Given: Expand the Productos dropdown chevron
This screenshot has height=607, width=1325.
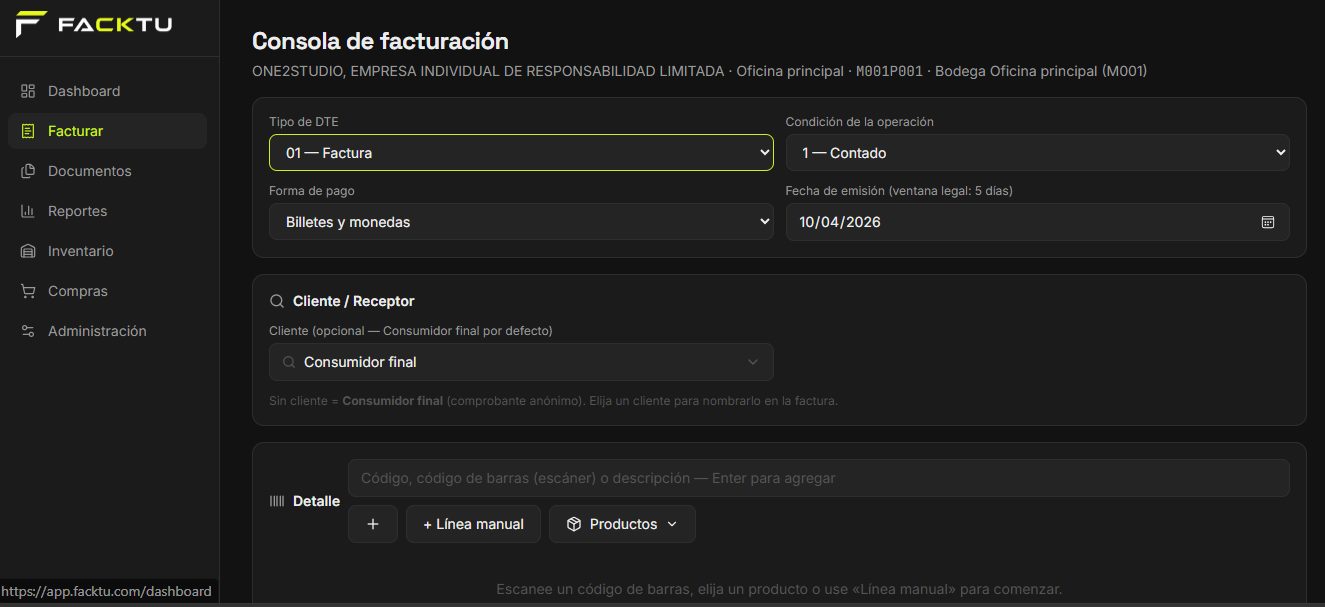Looking at the screenshot, I should pos(672,524).
